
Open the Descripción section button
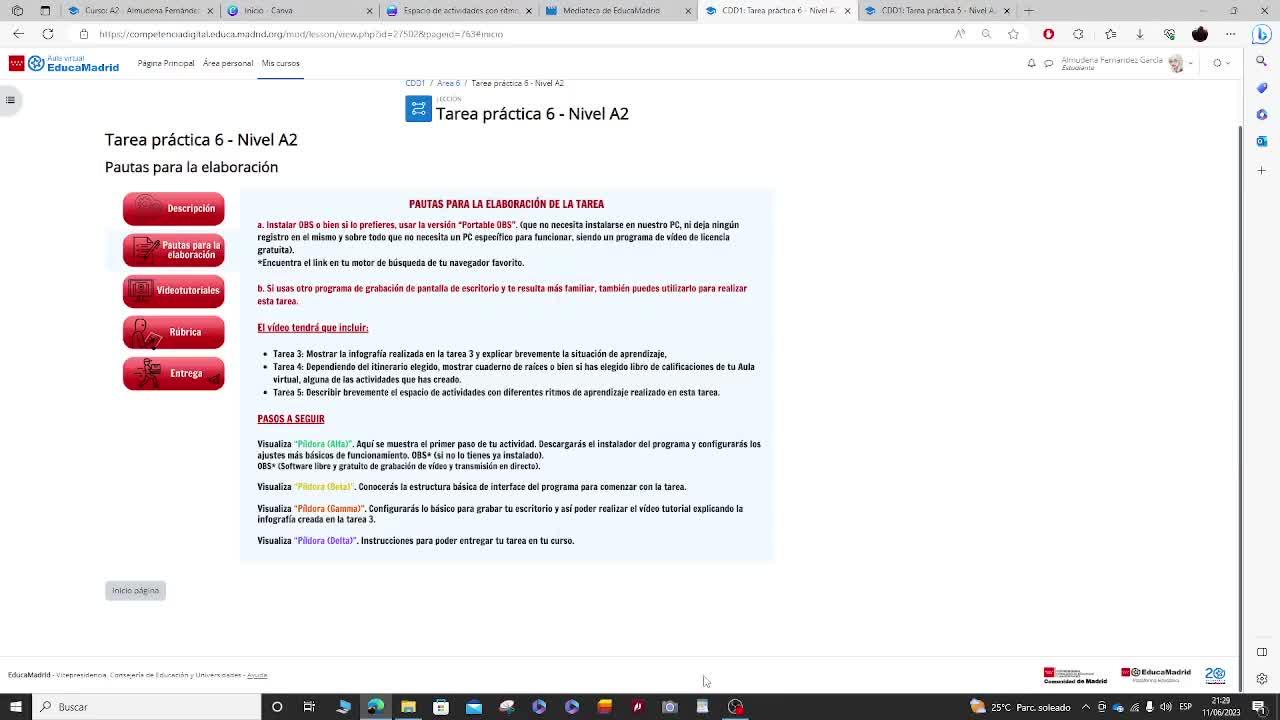[173, 208]
